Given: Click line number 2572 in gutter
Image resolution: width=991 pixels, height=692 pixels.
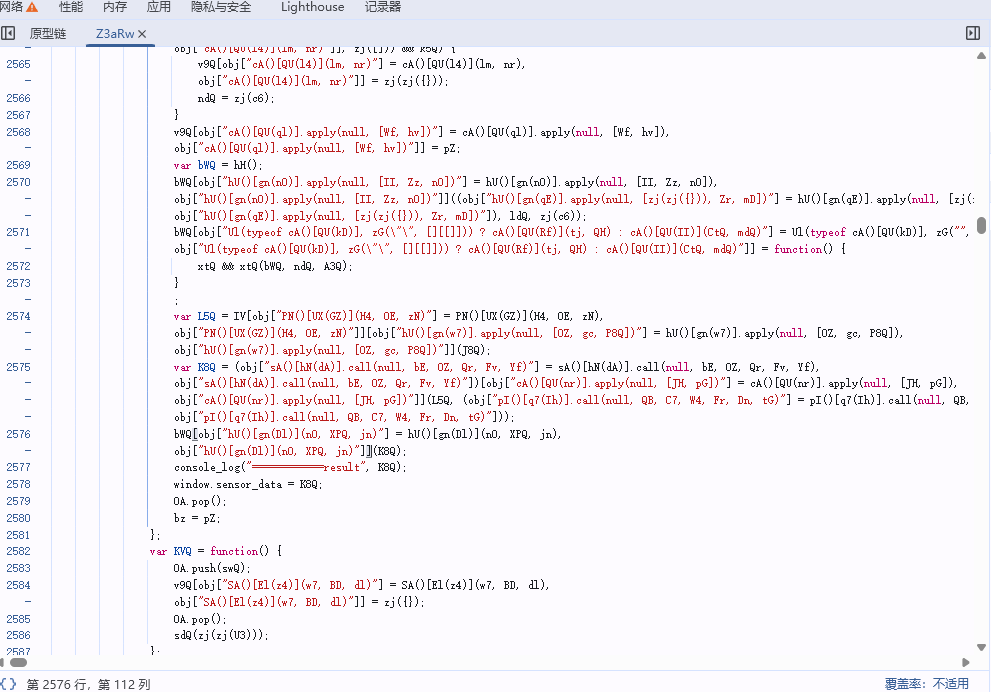Looking at the screenshot, I should coord(18,266).
